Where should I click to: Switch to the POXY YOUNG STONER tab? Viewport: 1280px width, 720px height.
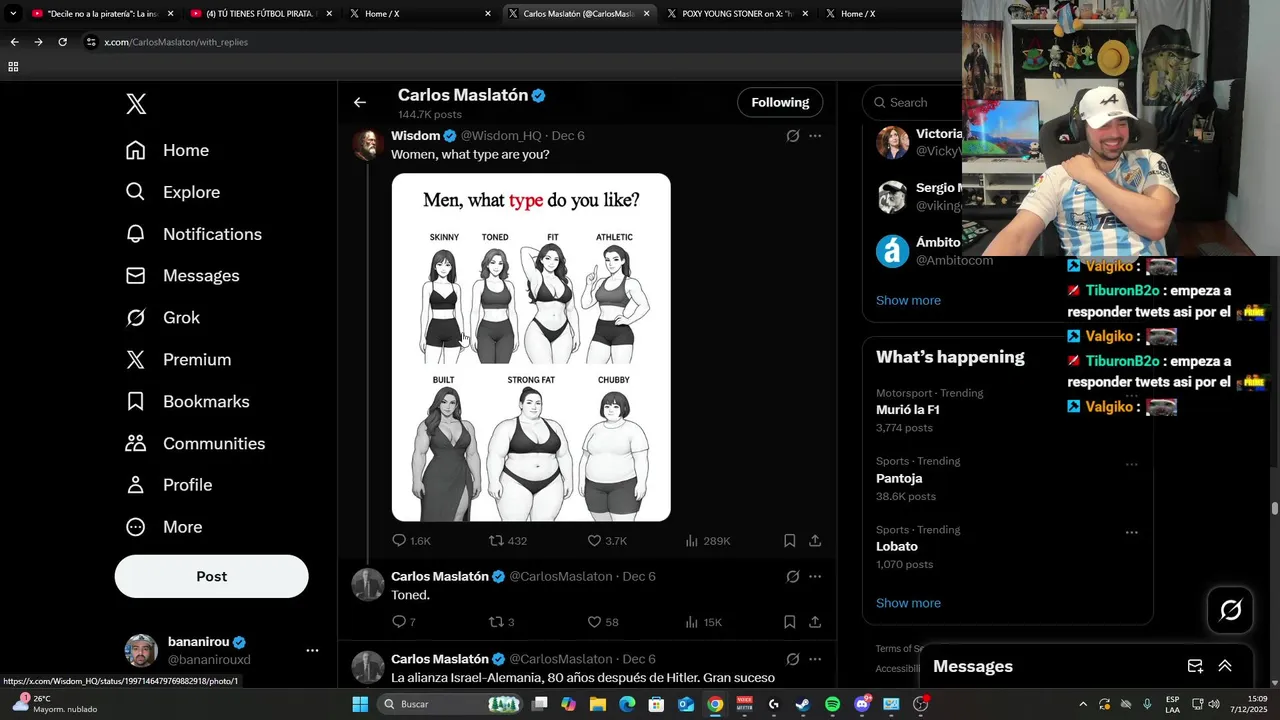[x=738, y=14]
